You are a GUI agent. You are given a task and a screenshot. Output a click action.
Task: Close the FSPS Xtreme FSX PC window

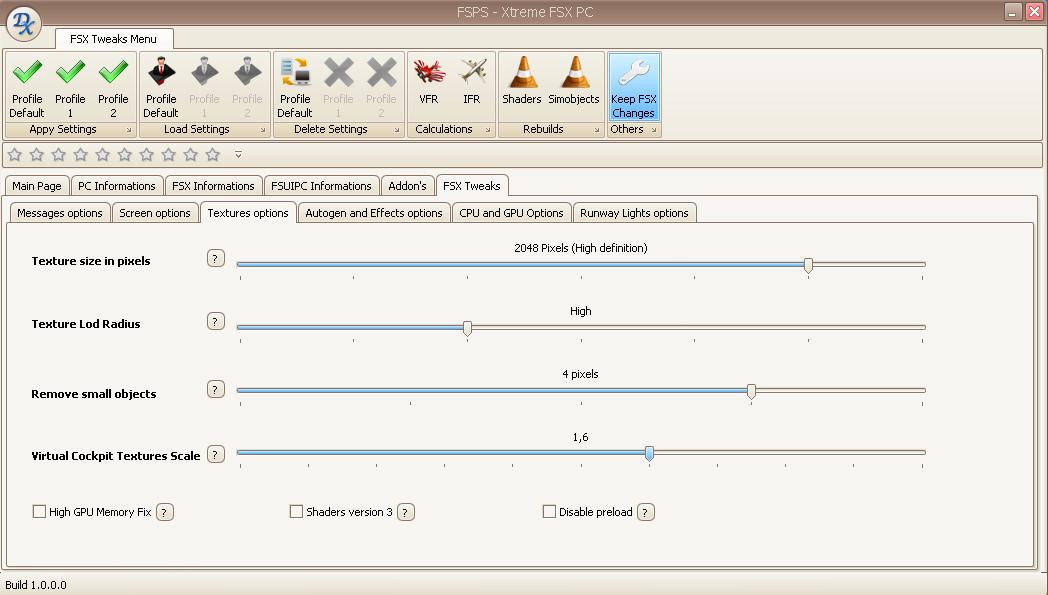[x=1033, y=11]
